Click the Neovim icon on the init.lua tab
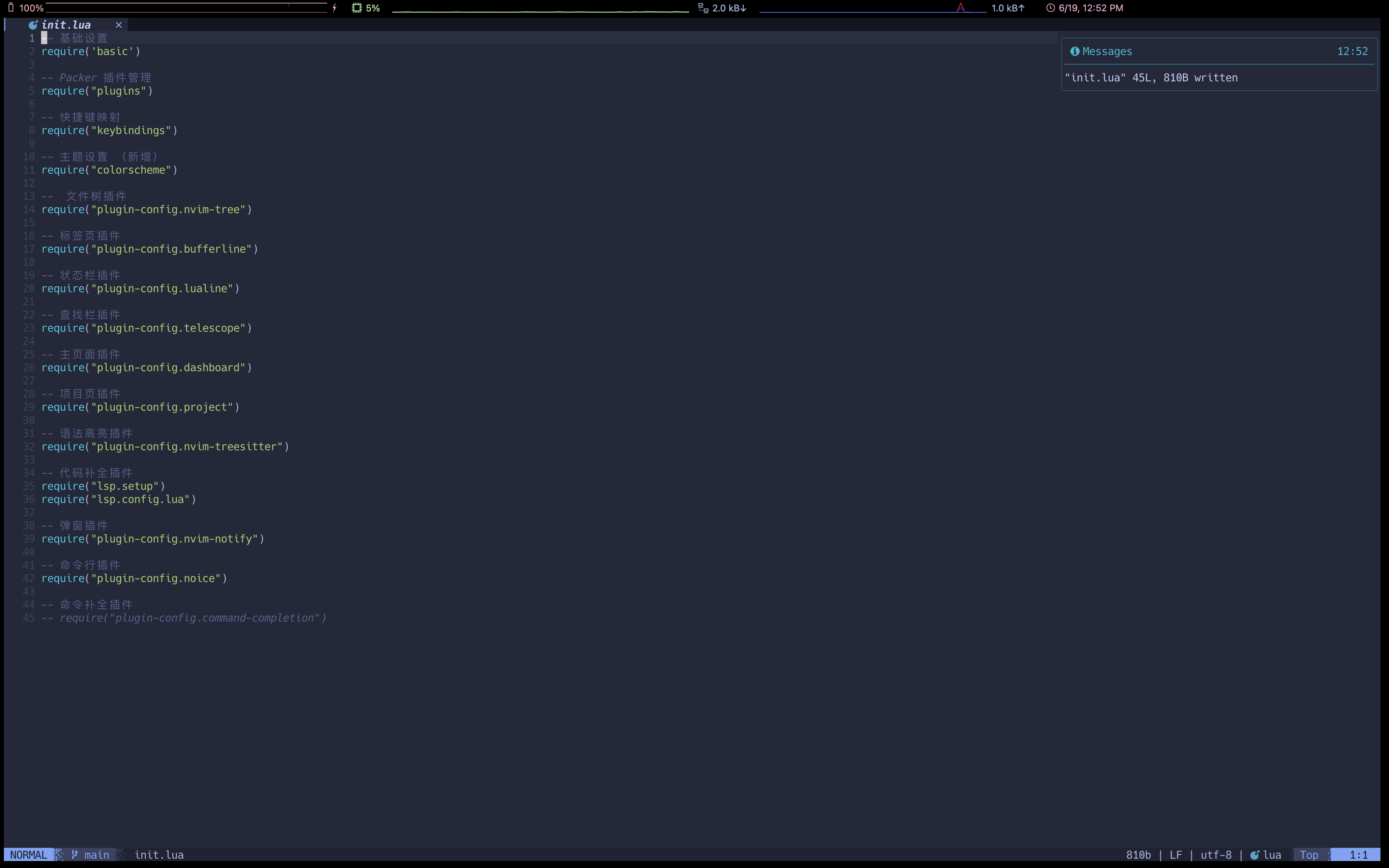Screen dimensions: 1389x868 tap(33, 25)
